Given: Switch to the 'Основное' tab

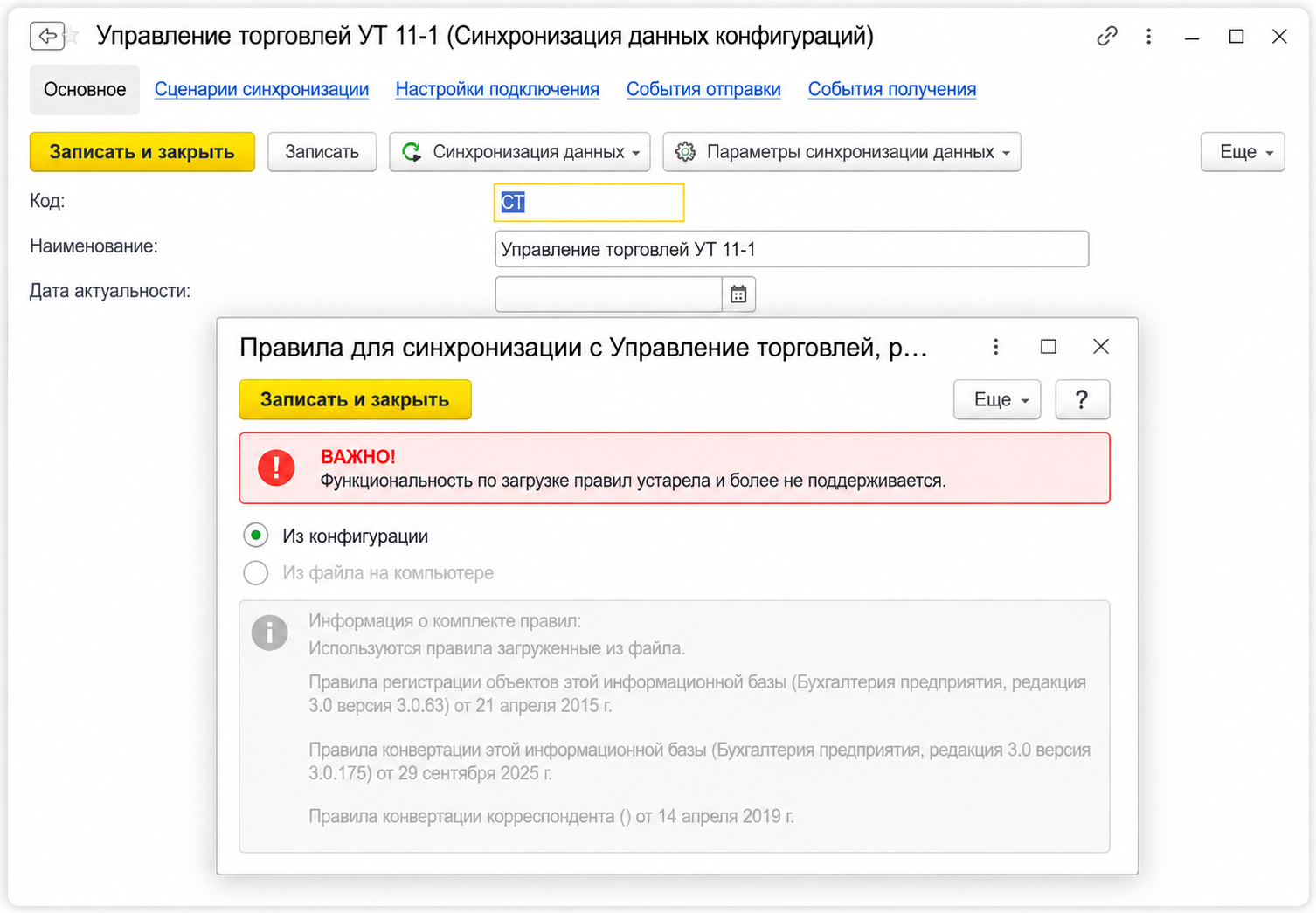Looking at the screenshot, I should [85, 90].
